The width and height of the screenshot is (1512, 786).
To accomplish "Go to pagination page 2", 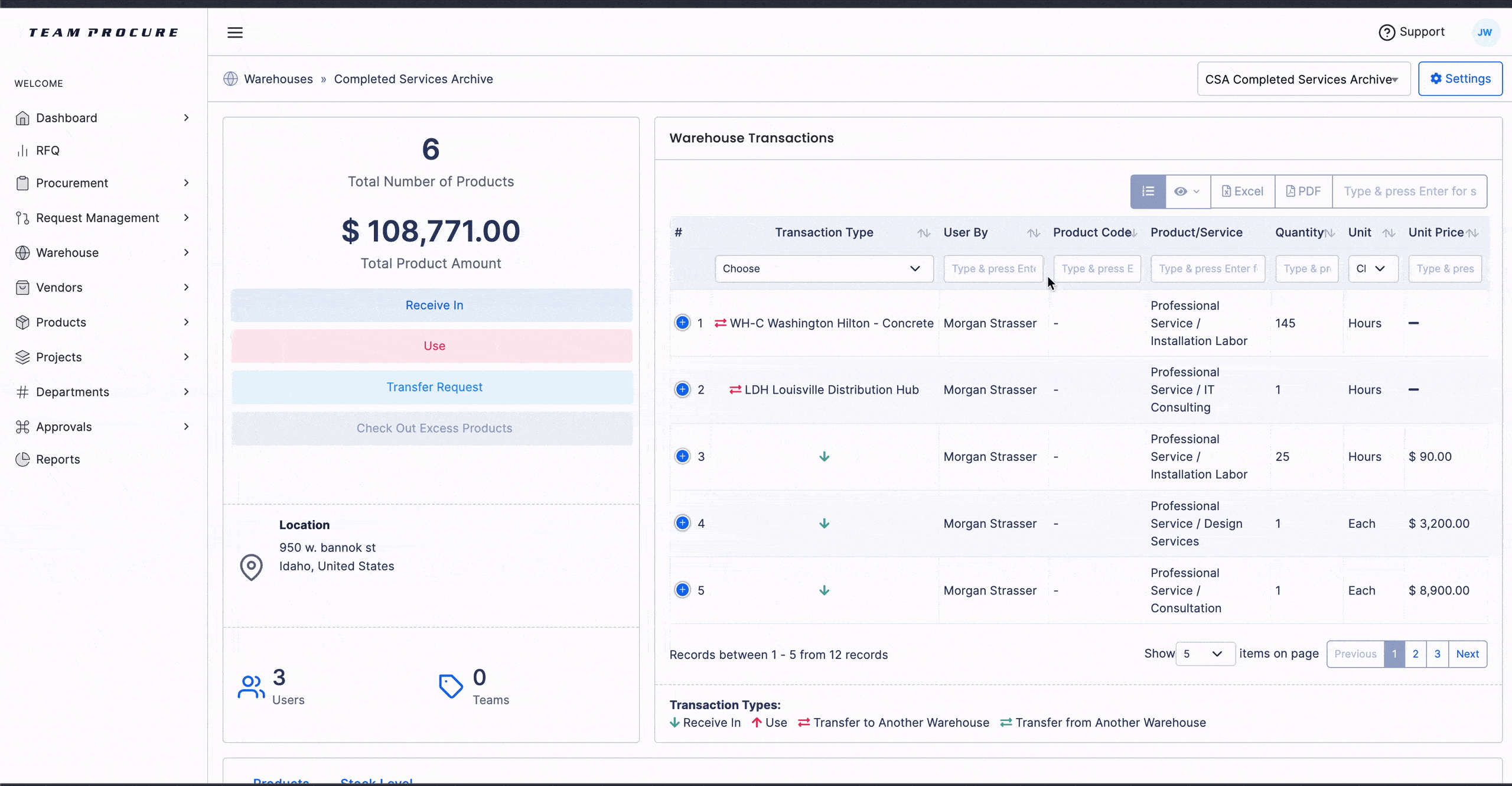I will click(1416, 654).
